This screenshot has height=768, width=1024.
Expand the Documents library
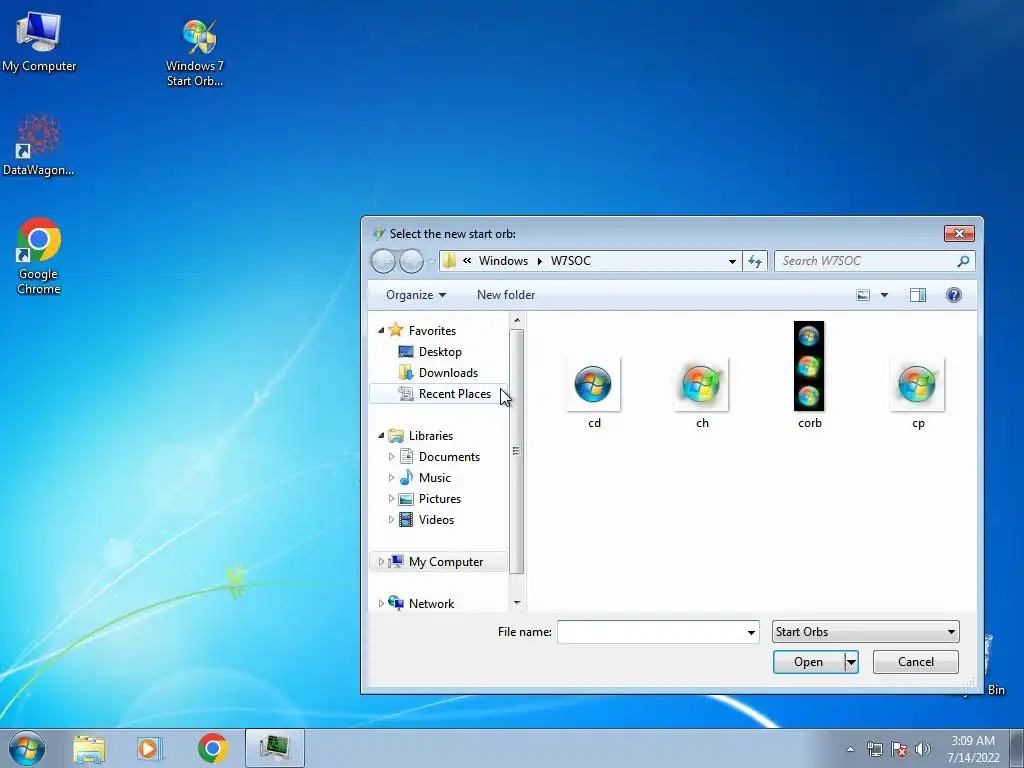pos(391,456)
